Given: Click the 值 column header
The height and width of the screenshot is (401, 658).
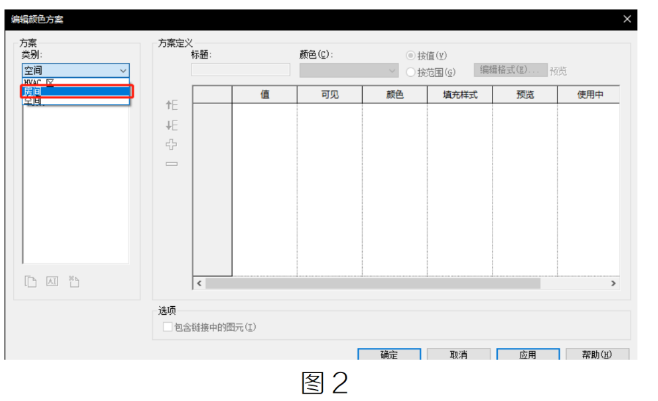Looking at the screenshot, I should (265, 95).
